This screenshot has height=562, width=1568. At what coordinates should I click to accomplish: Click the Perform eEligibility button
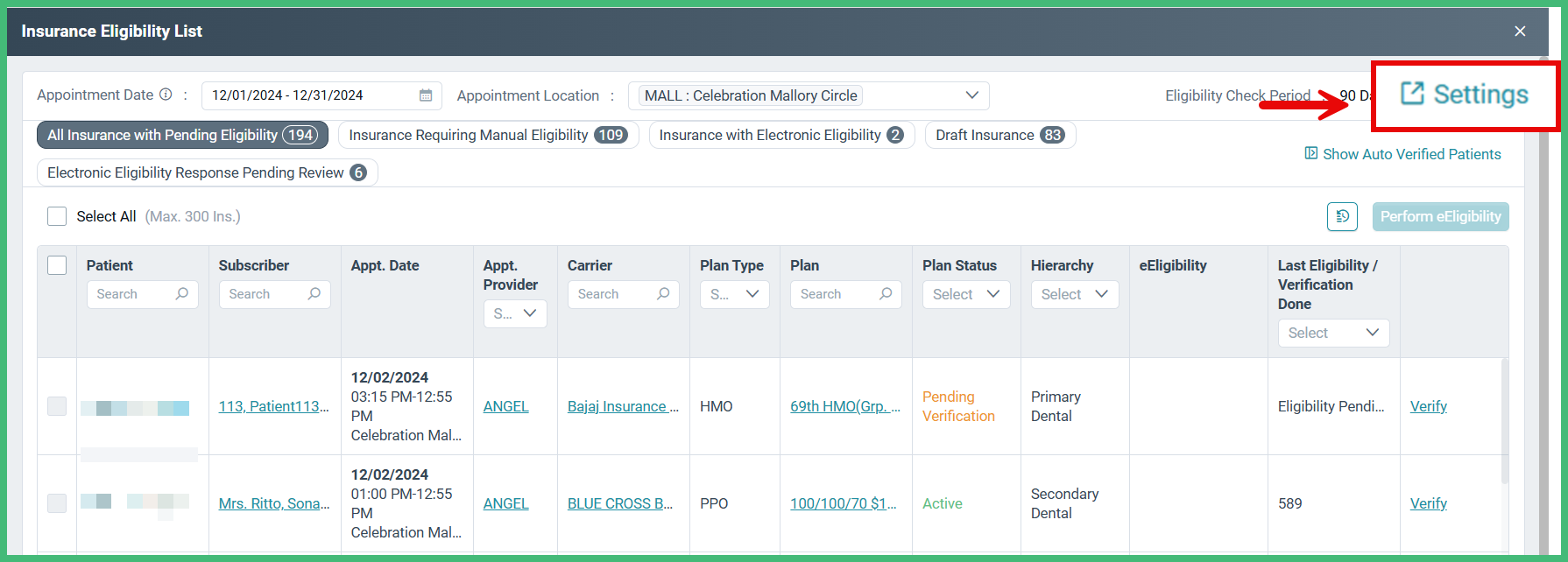(x=1441, y=216)
